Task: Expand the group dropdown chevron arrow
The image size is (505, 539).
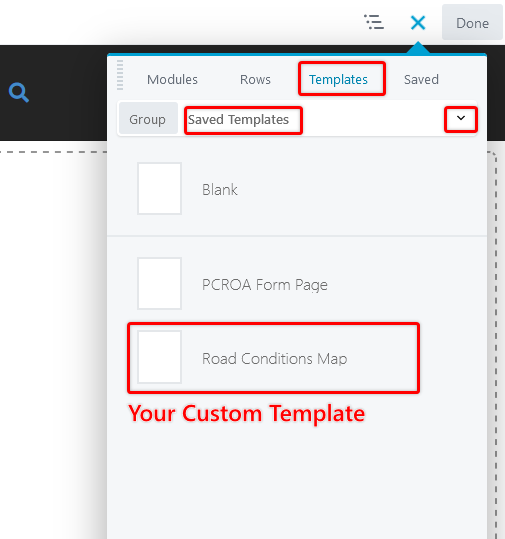Action: 461,118
